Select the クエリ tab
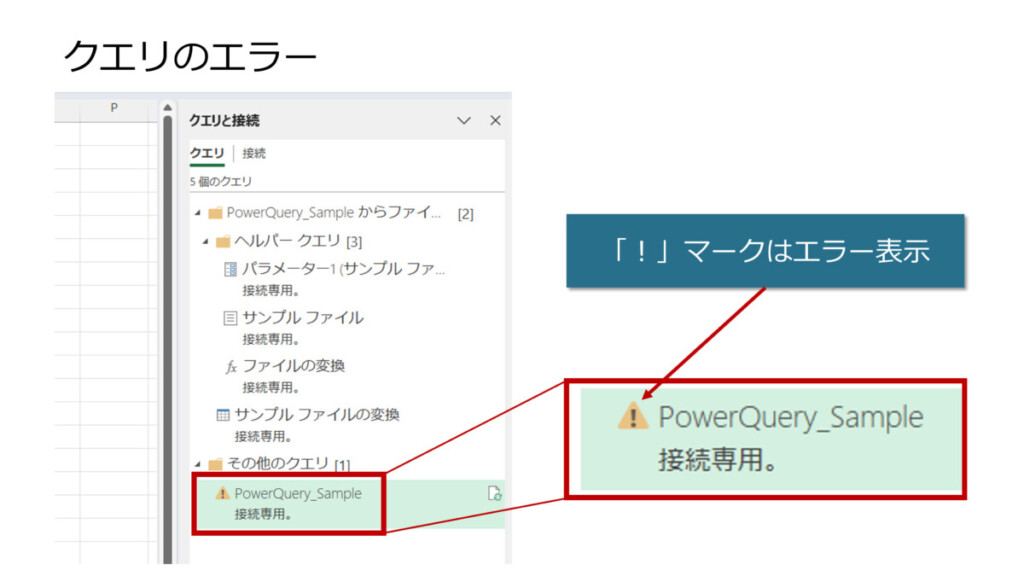 click(x=207, y=153)
